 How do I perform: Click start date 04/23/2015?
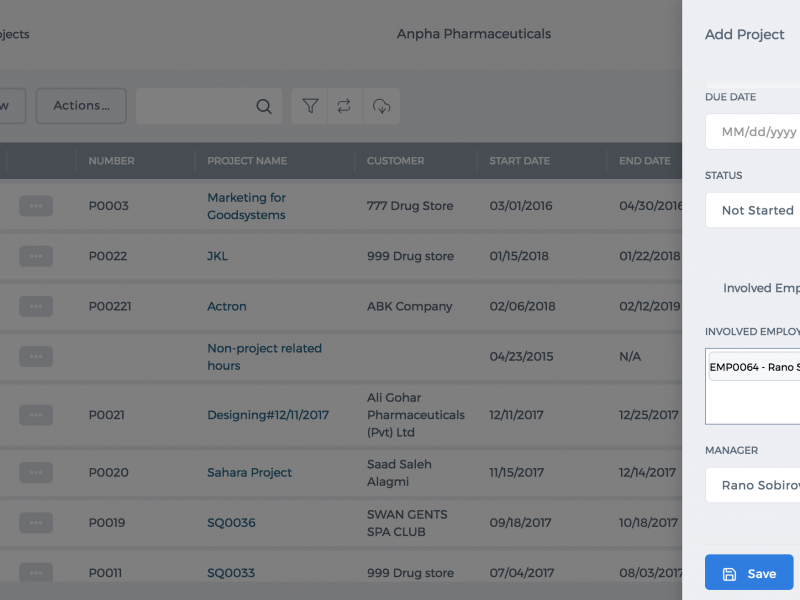point(521,356)
